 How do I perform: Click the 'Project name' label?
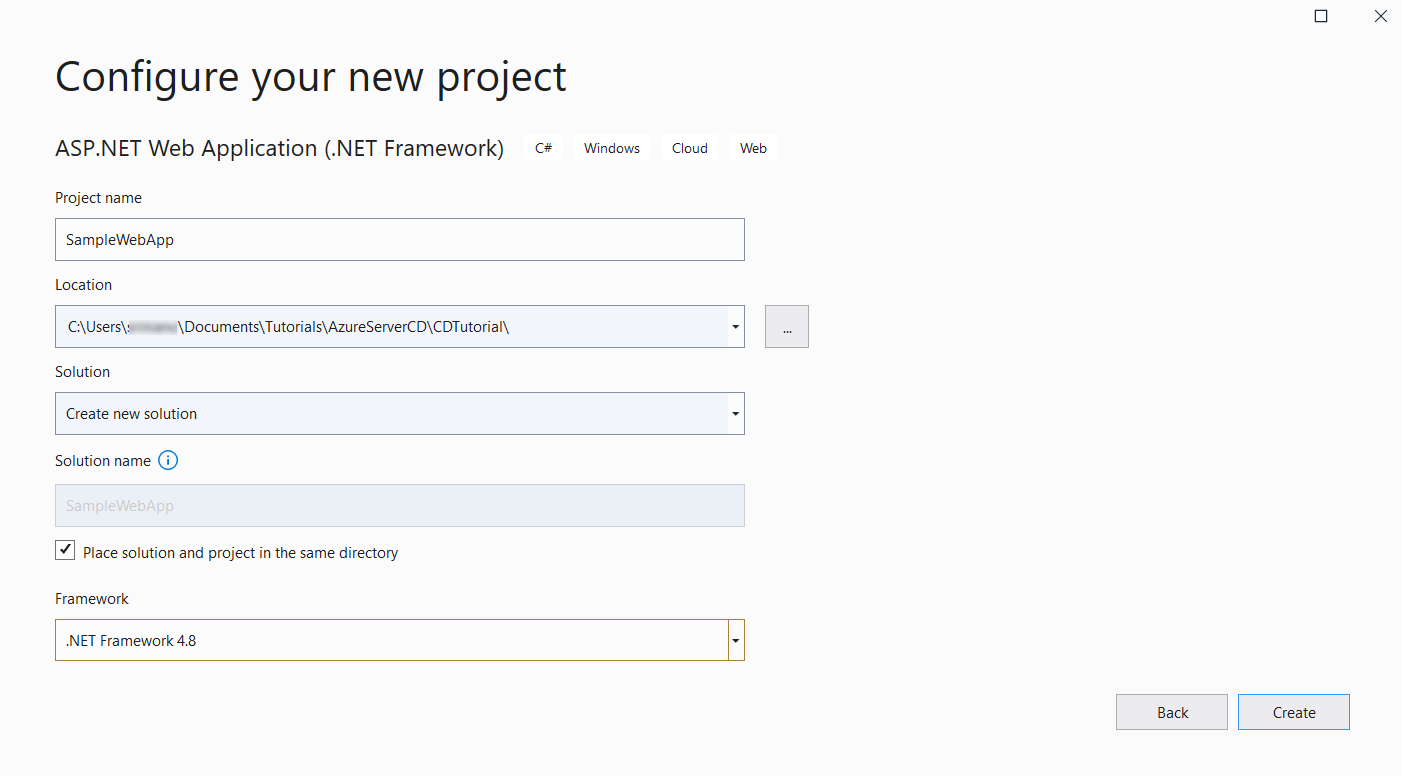coord(98,198)
